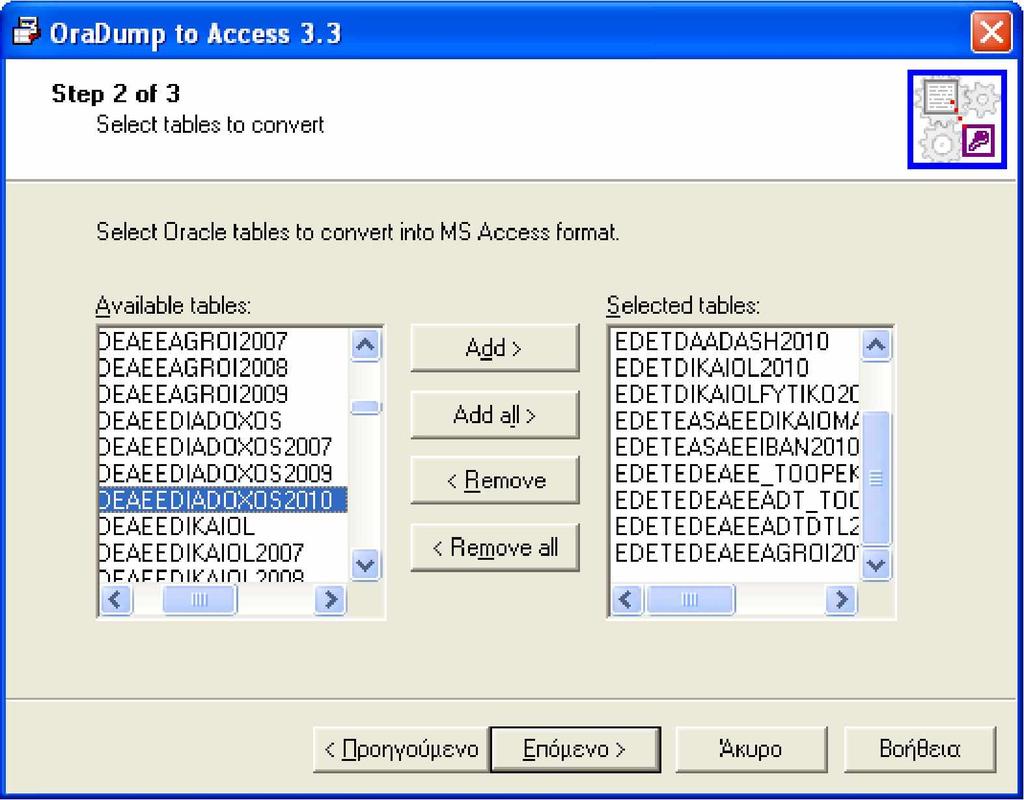
Task: Click the OraDump title bar app icon
Action: pyautogui.click(x=27, y=33)
